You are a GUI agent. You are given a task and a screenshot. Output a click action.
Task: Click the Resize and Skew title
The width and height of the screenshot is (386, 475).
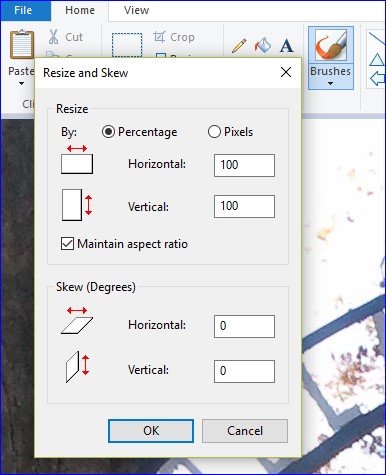point(86,73)
